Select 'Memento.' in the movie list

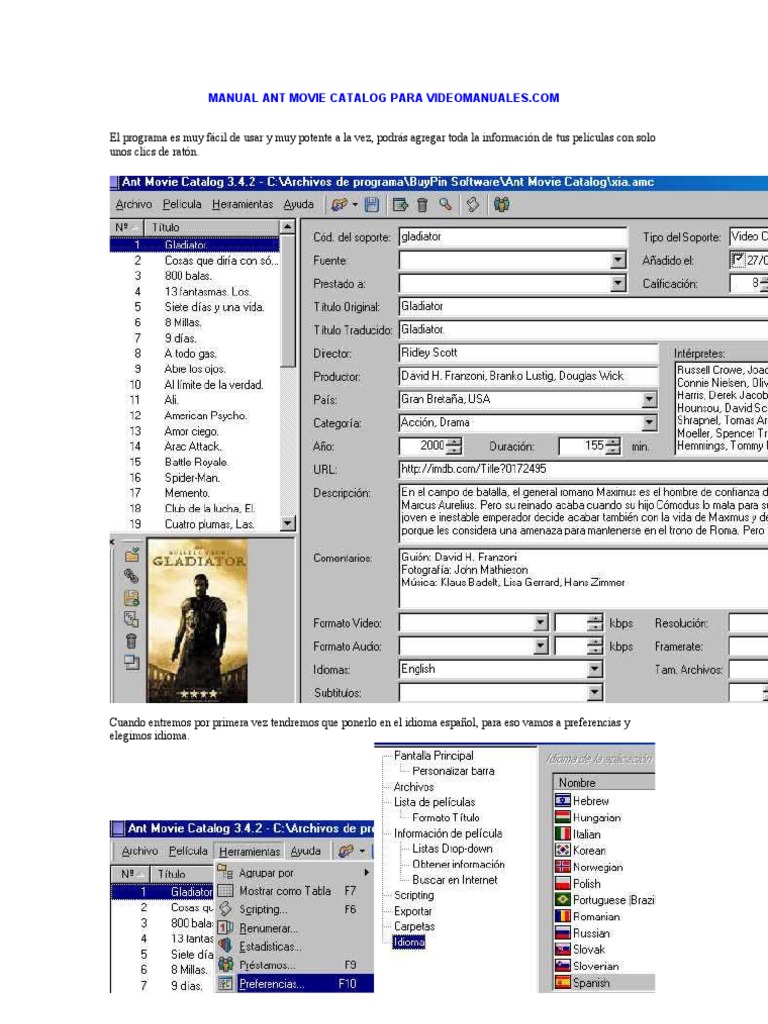click(186, 493)
